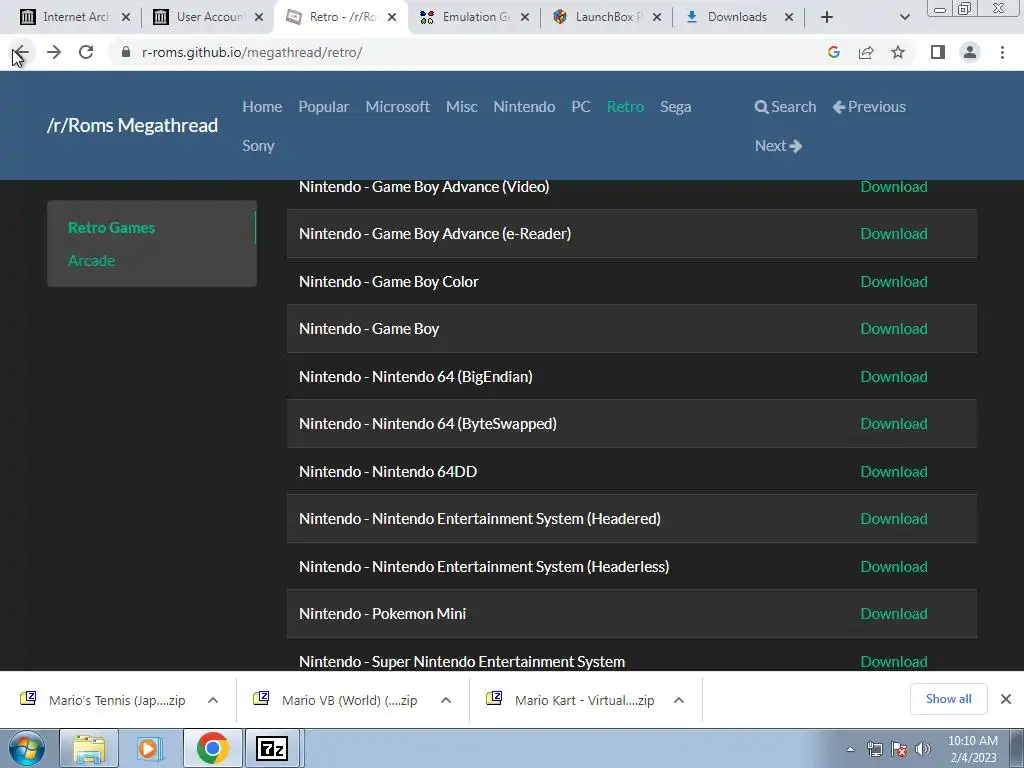
Task: Expand options for Mario's Tennis download
Action: coord(213,700)
